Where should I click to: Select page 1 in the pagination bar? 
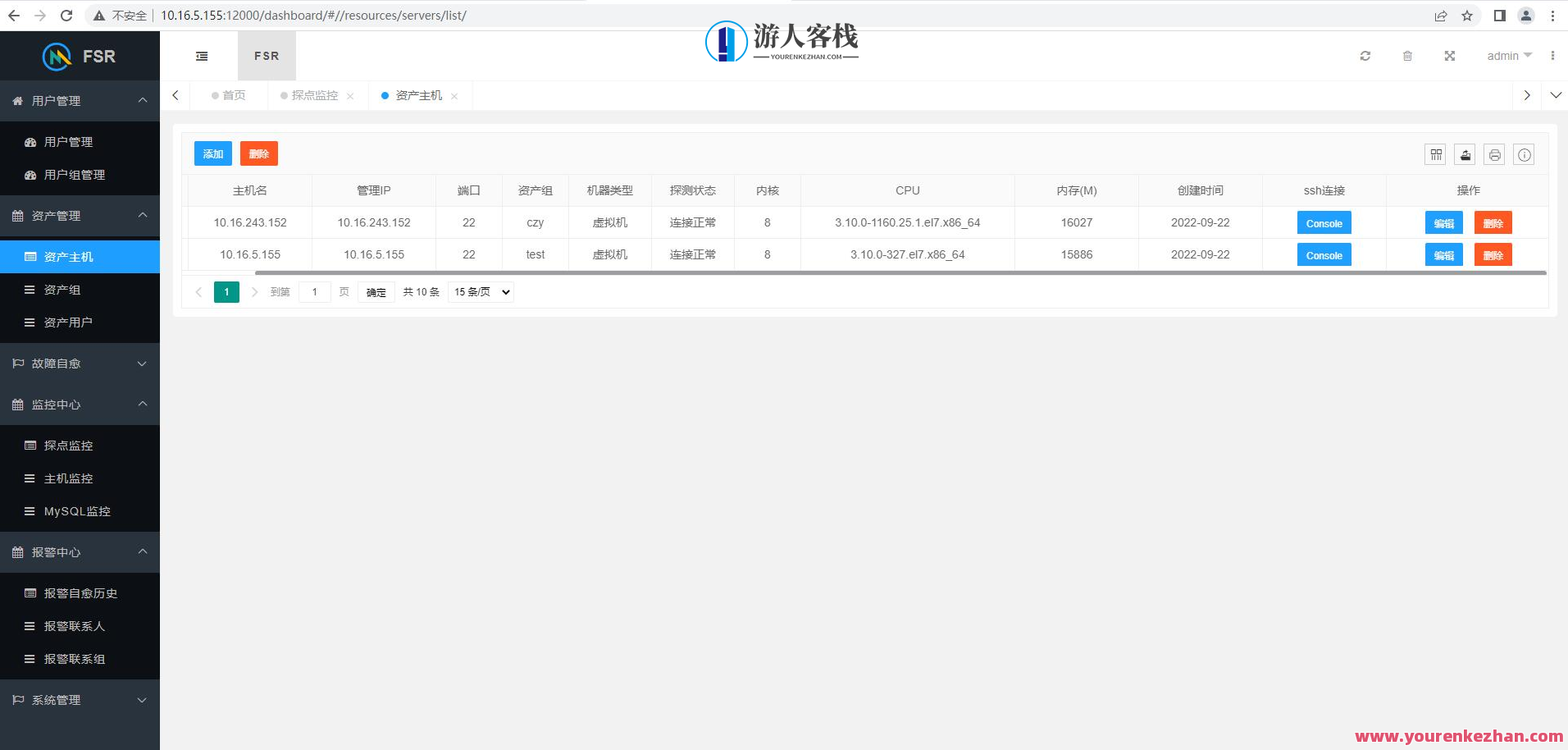226,291
